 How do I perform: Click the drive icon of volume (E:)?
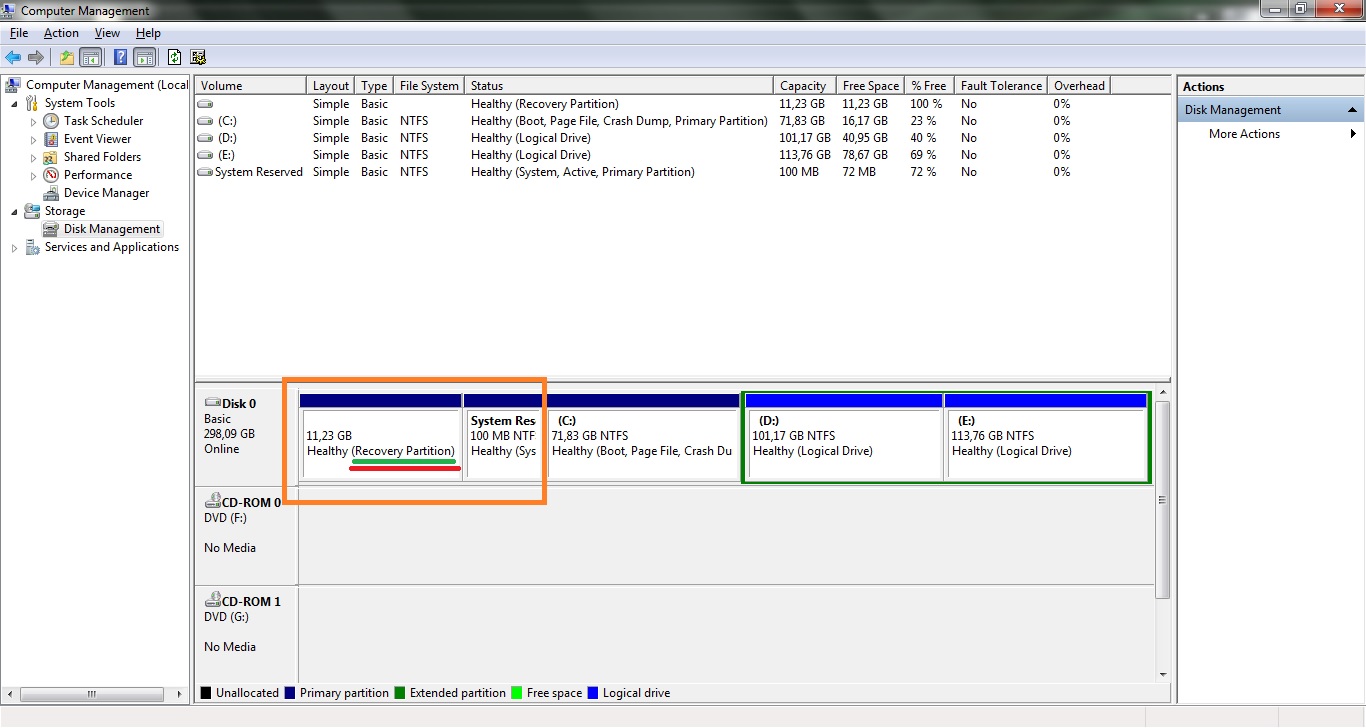tap(205, 155)
